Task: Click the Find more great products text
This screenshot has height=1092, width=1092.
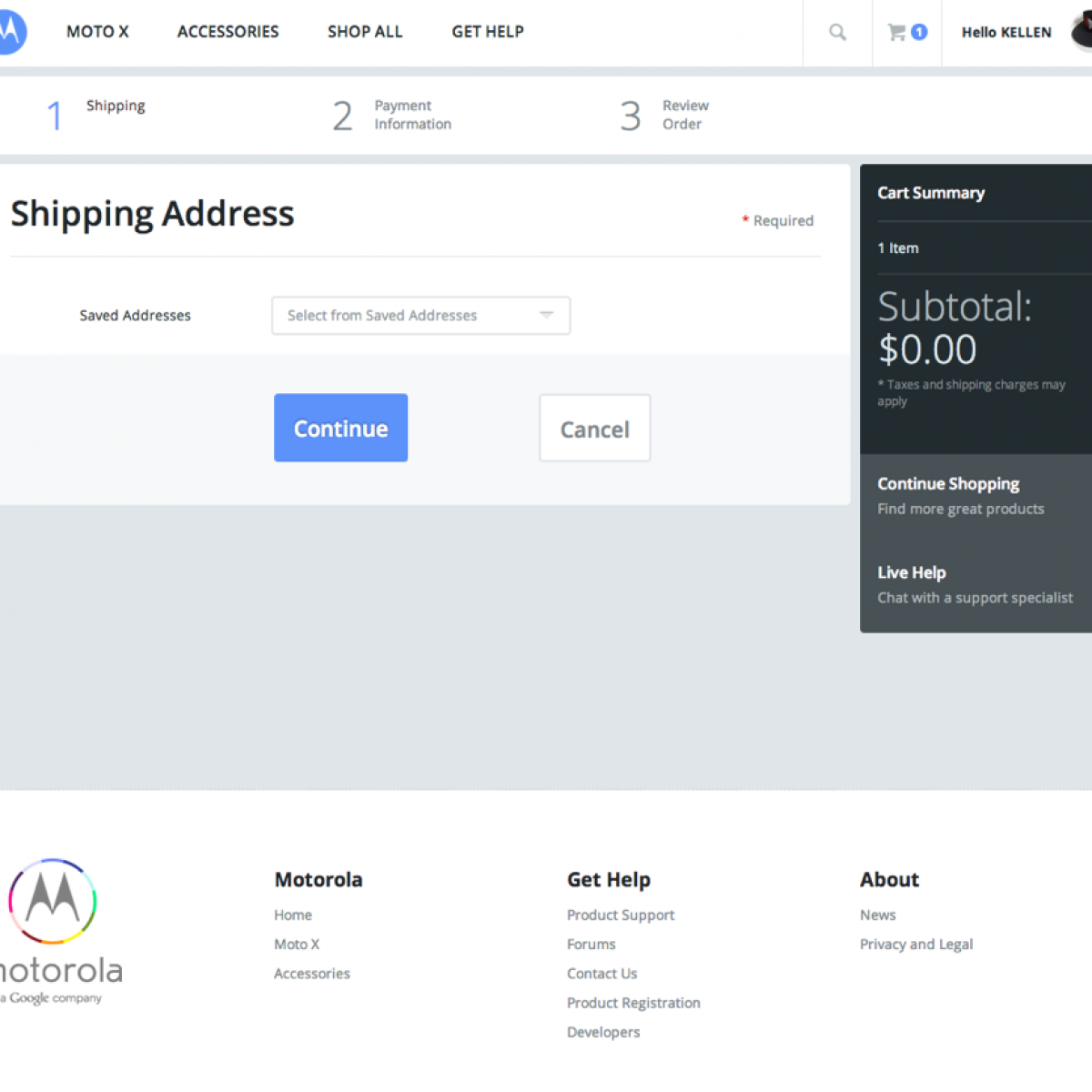Action: (961, 509)
